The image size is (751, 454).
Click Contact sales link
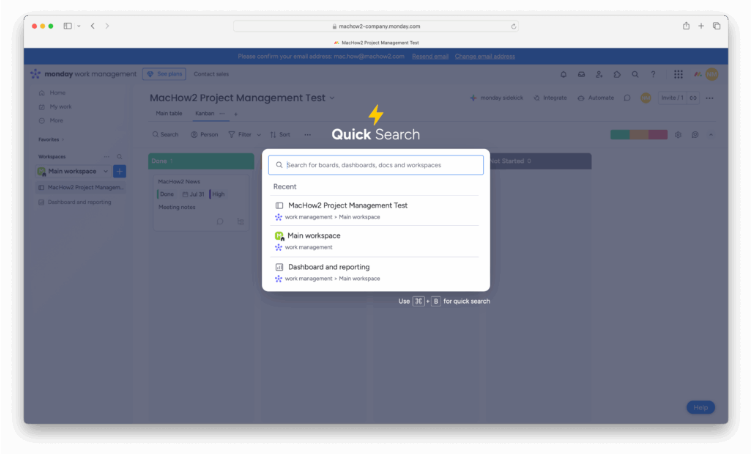click(211, 74)
